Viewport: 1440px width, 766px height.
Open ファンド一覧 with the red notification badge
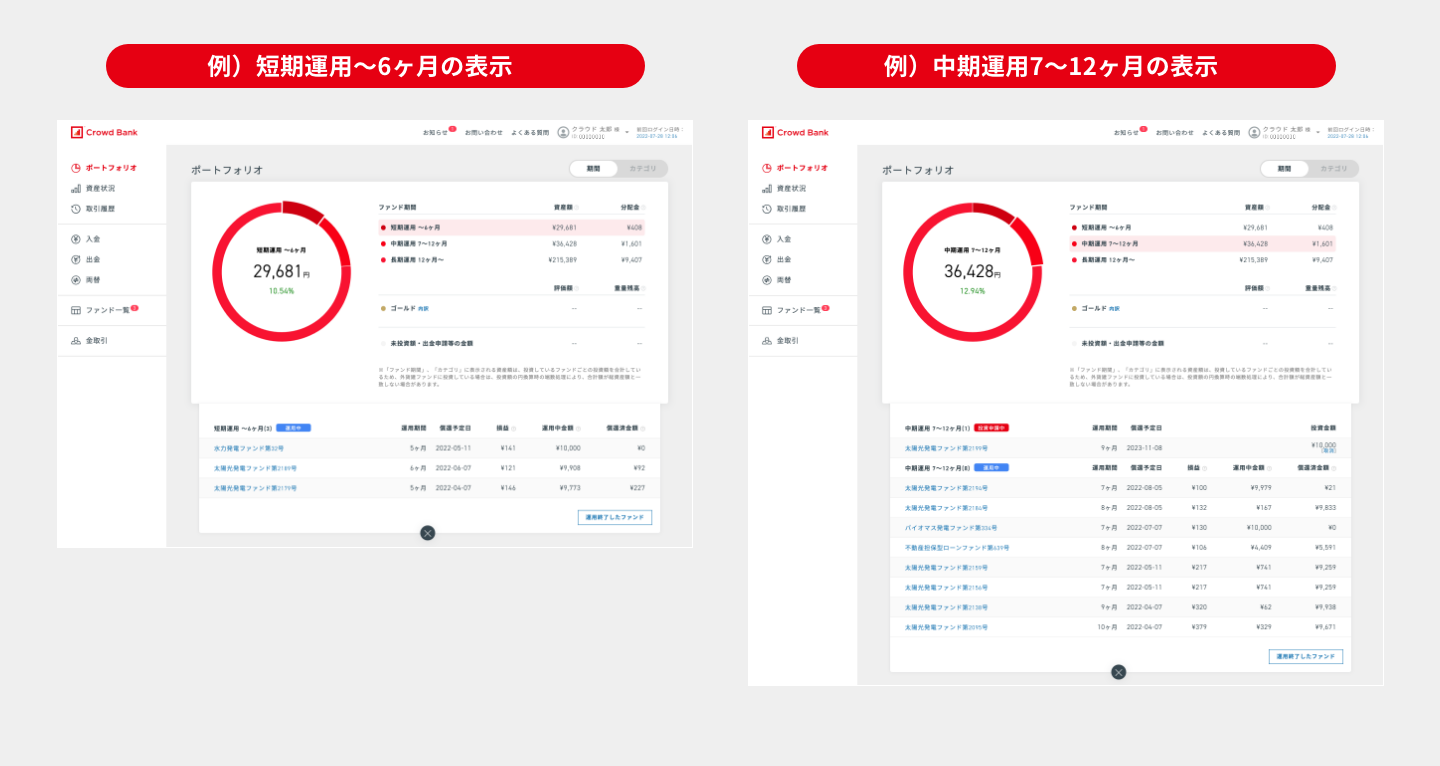[x=108, y=310]
